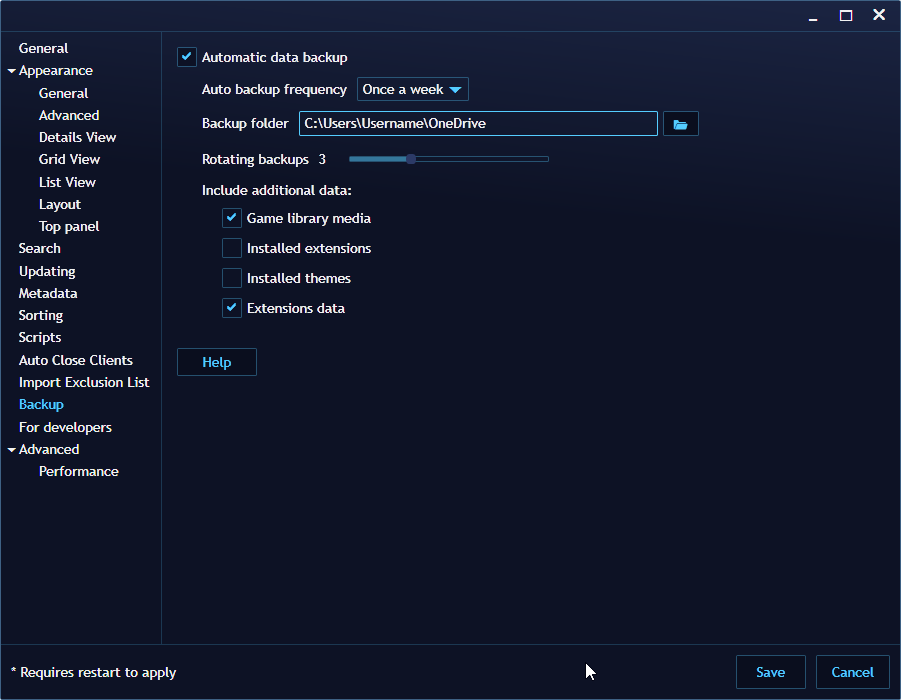Screen dimensions: 901x700
Task: Save the settings
Action: tap(771, 672)
